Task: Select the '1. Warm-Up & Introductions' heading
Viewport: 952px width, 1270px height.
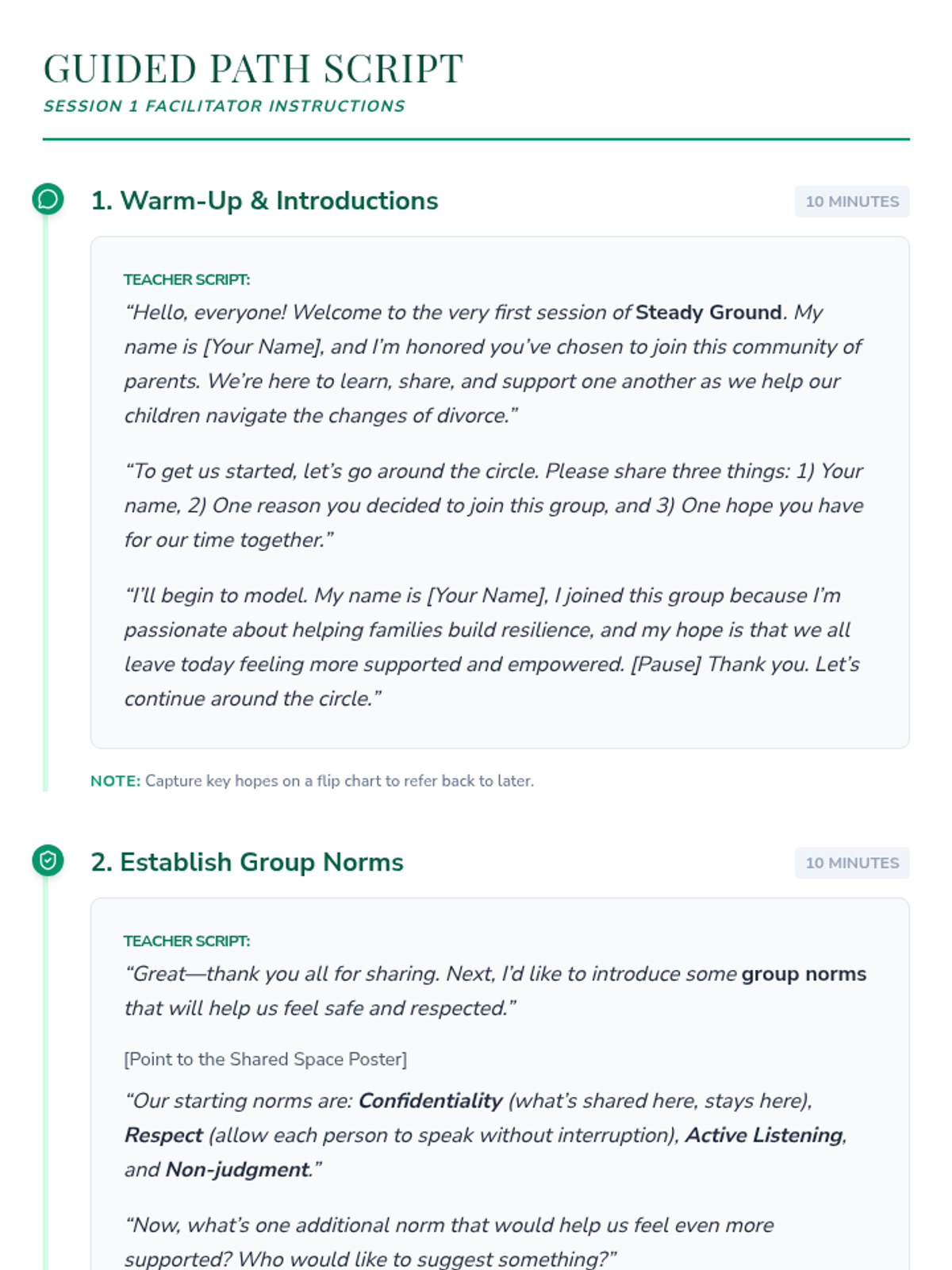Action: click(x=264, y=201)
